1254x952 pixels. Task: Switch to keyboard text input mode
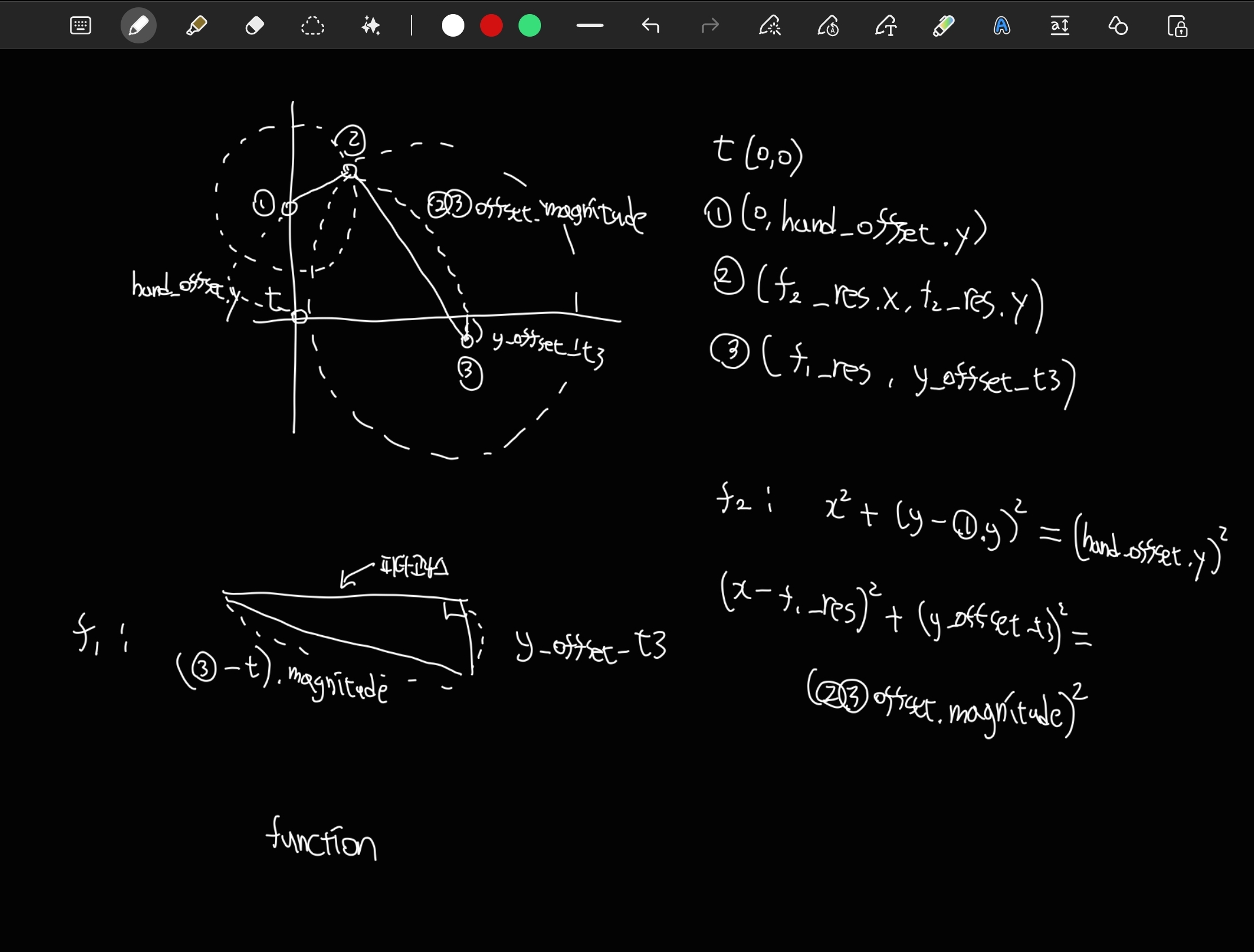tap(80, 26)
